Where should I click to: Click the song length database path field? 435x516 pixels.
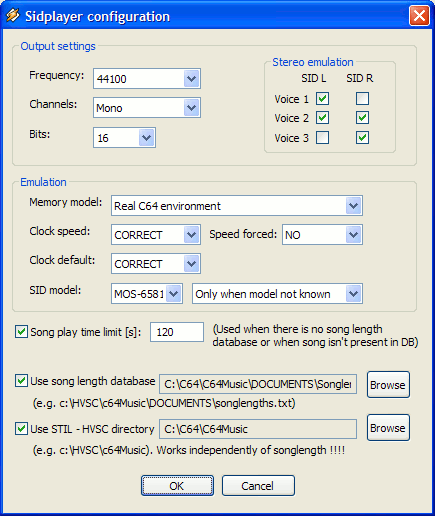(258, 384)
